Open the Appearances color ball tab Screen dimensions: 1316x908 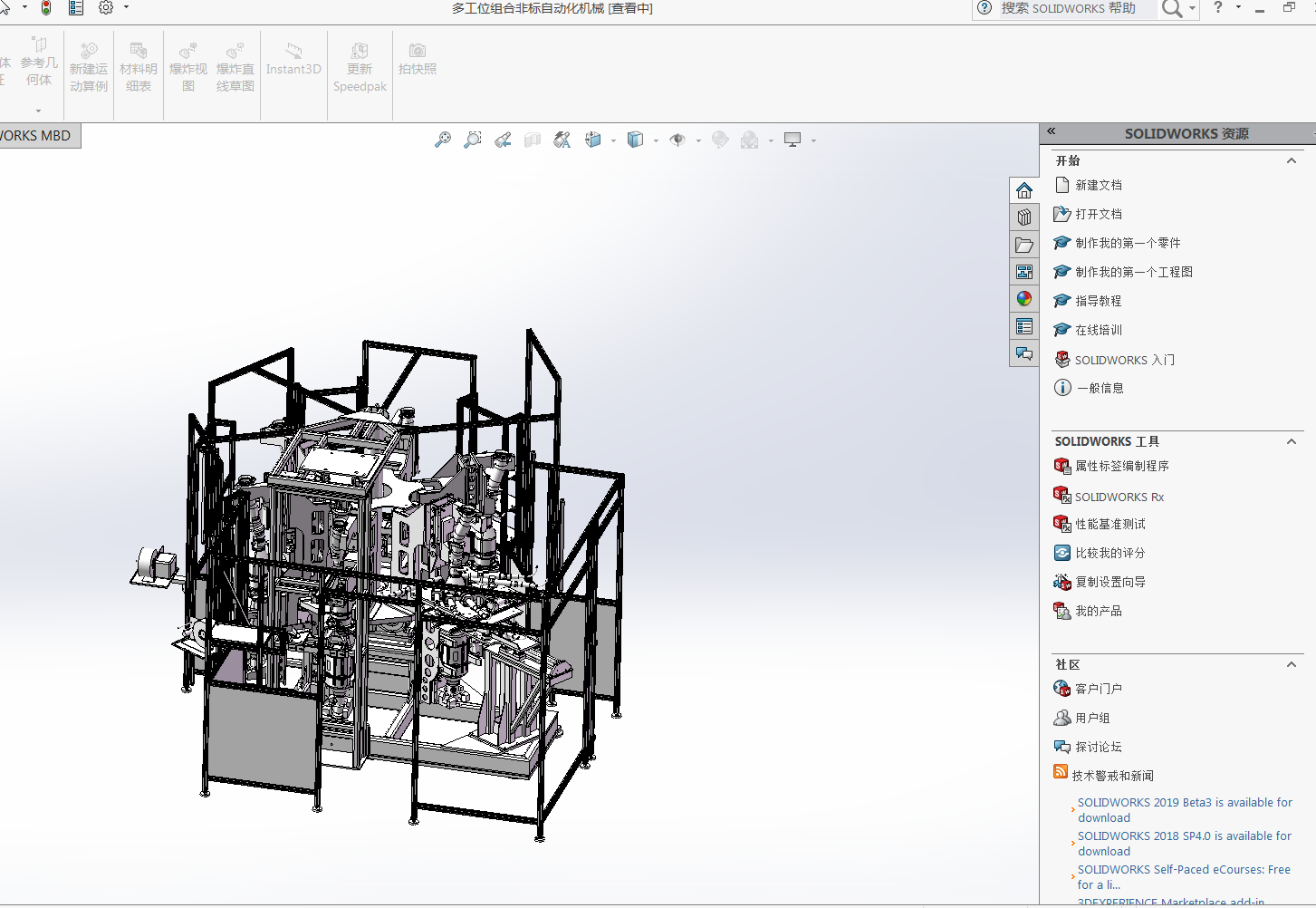pyautogui.click(x=1024, y=299)
